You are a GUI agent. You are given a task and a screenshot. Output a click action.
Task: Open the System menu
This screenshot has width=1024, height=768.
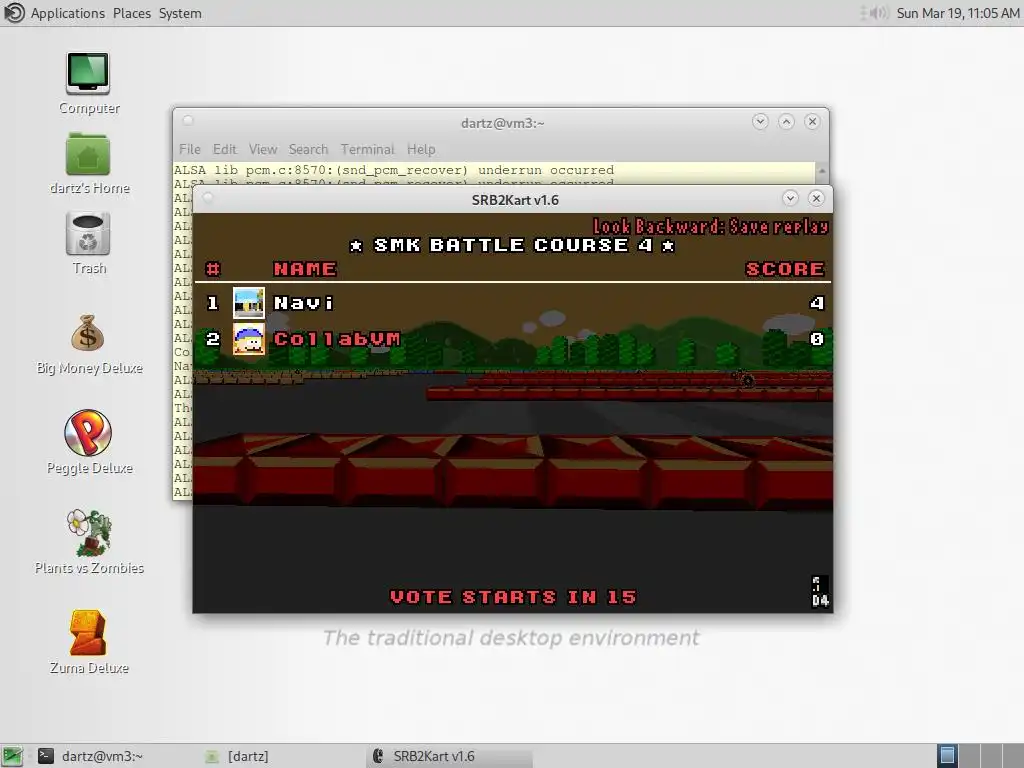[180, 13]
